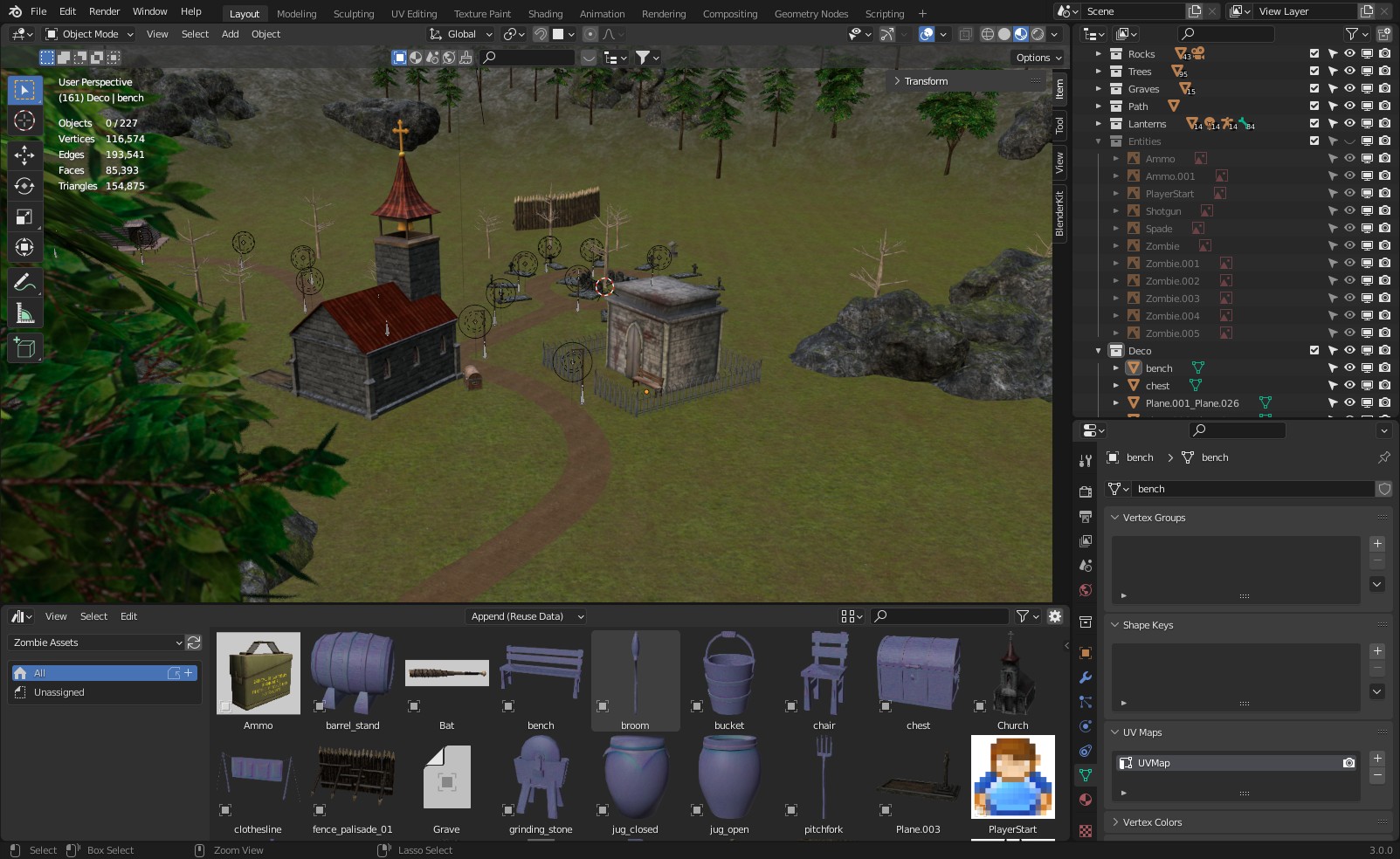Click the Options button in viewport header
1400x859 pixels.
(1038, 58)
